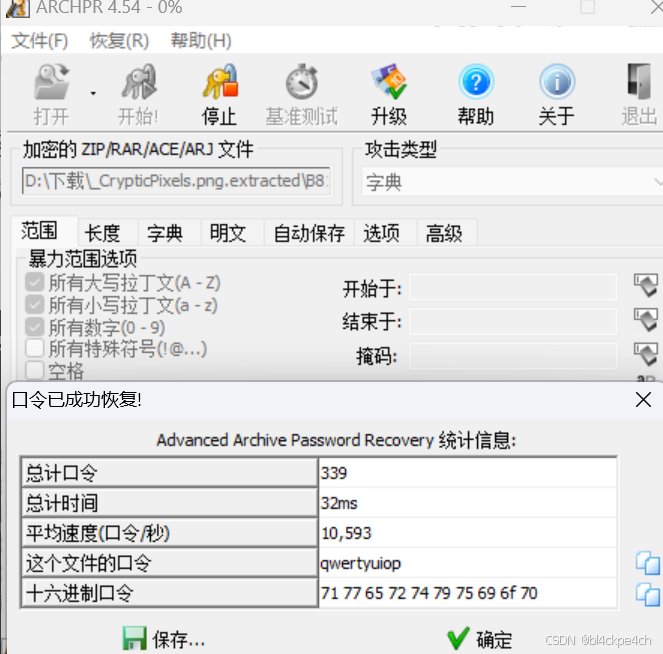This screenshot has height=654, width=663.
Task: Click the icon beside 结束于 field
Action: [x=646, y=320]
